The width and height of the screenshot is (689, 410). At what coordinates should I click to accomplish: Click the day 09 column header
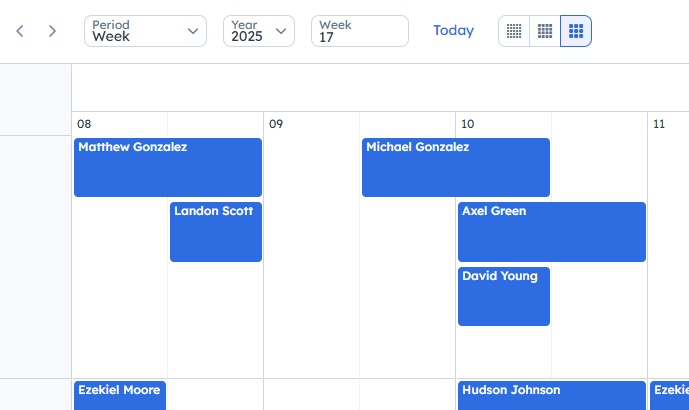point(276,124)
